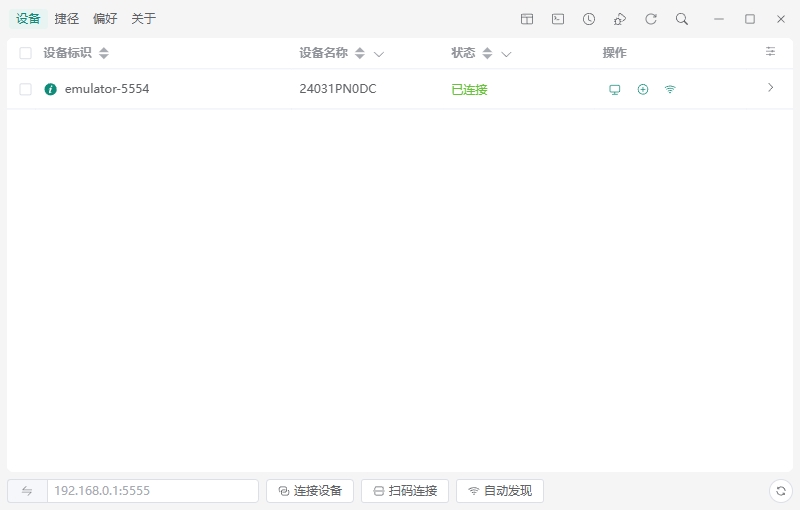
Task: Select the emulator-5554 device identifier text
Action: (107, 89)
